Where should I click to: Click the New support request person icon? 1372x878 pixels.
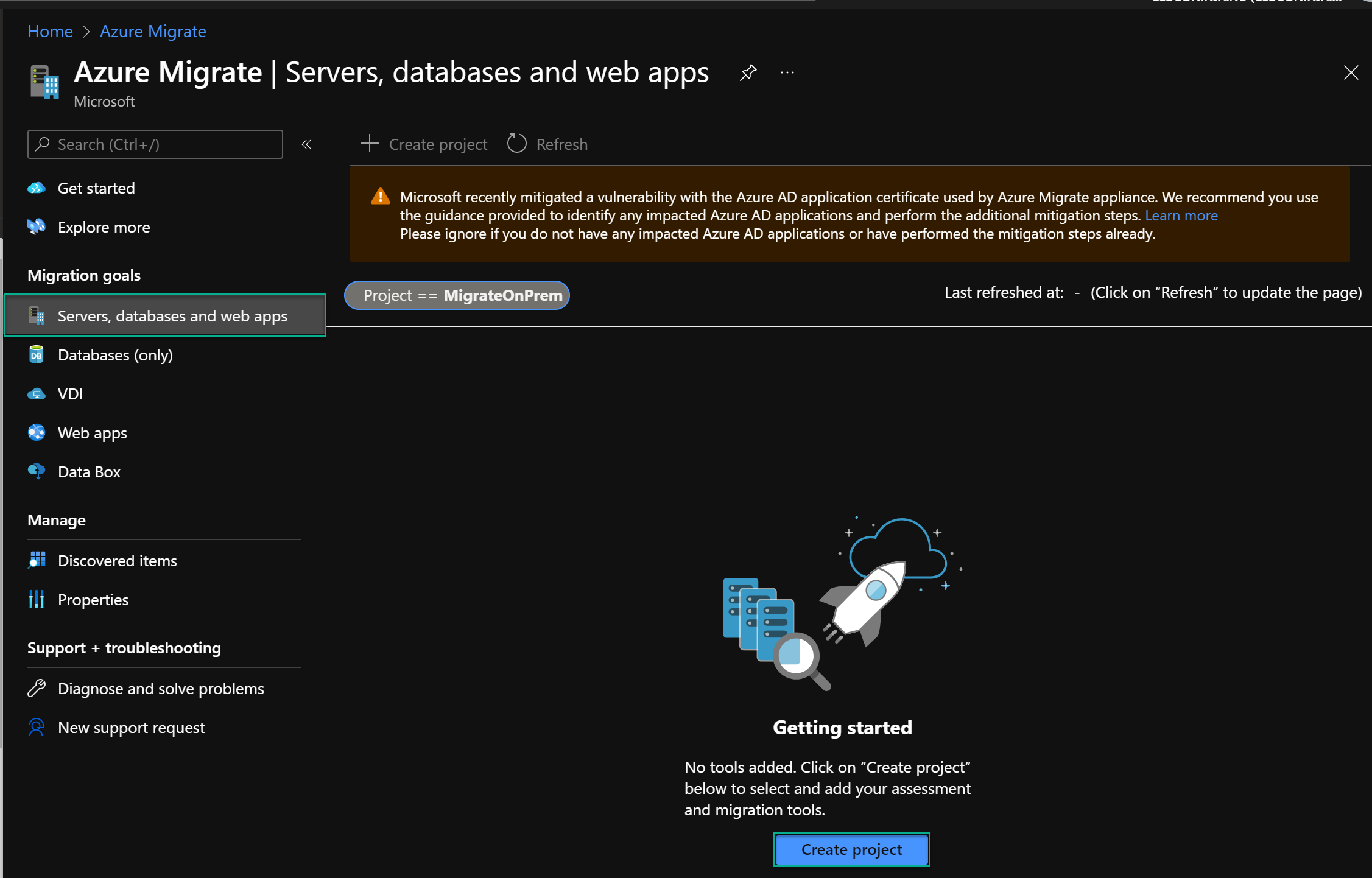(x=37, y=727)
